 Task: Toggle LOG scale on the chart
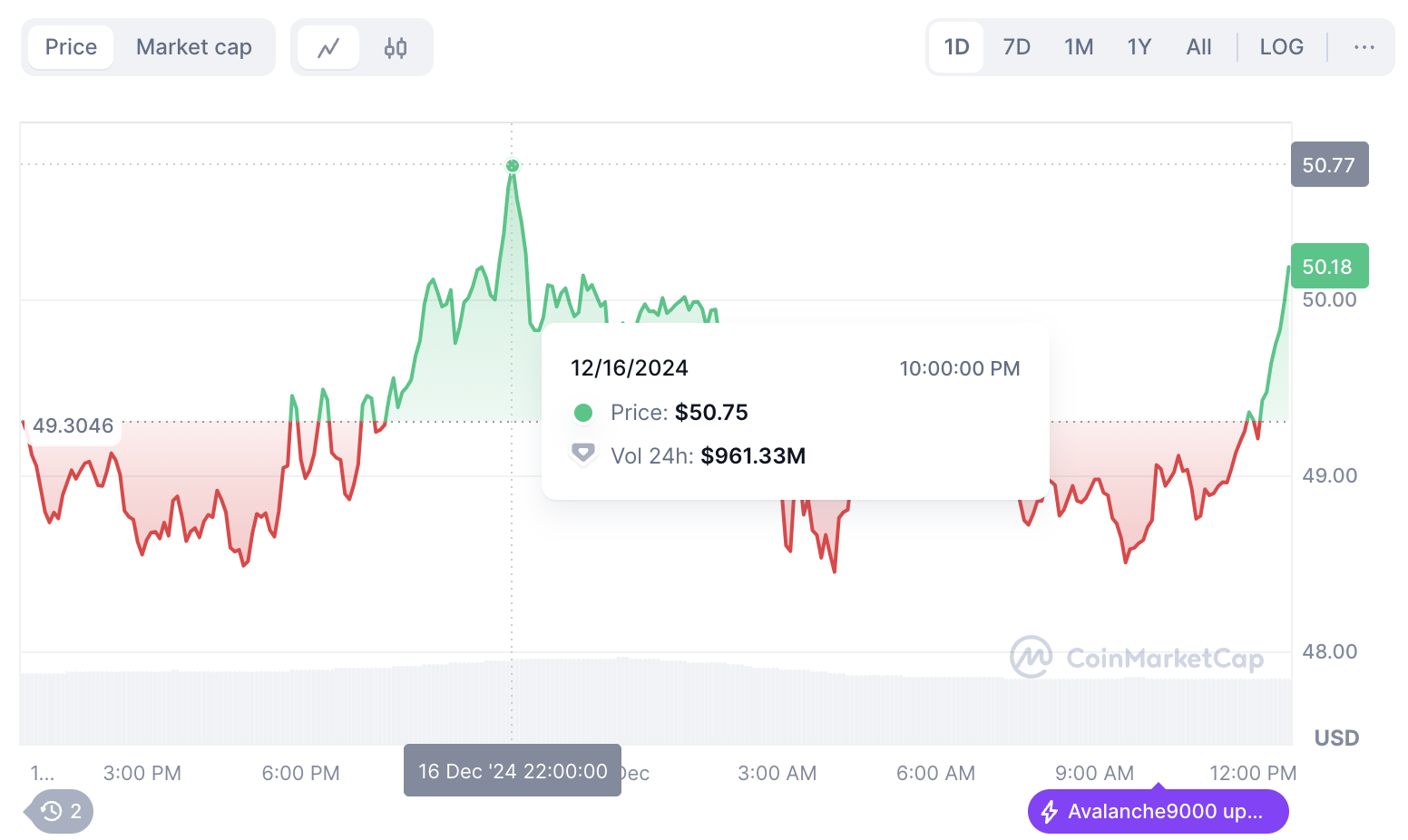pos(1281,47)
